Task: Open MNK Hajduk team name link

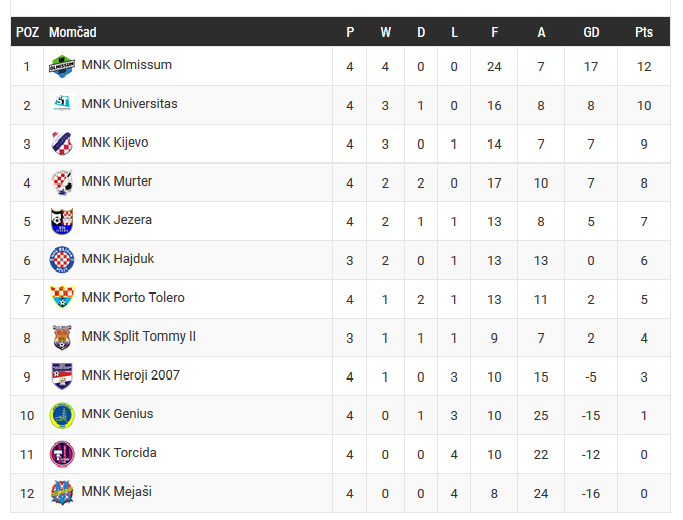Action: point(117,259)
